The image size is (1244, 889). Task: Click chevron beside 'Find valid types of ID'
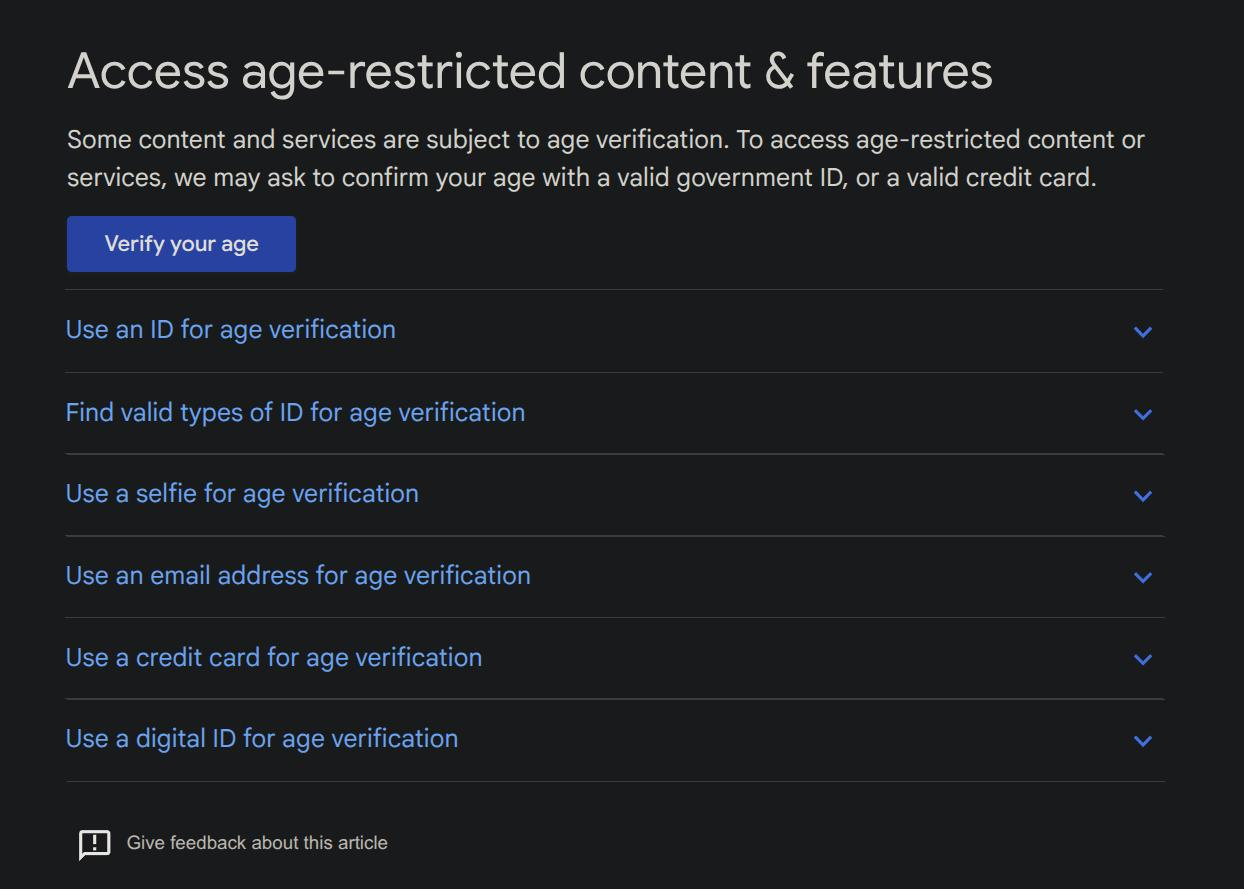tap(1142, 414)
